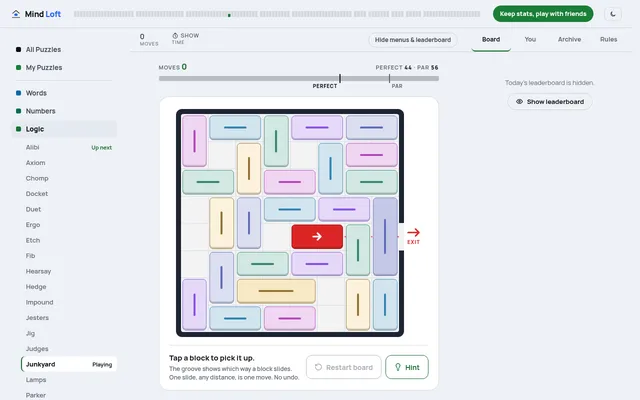
Task: Click Show leaderboard eye button
Action: pyautogui.click(x=549, y=102)
